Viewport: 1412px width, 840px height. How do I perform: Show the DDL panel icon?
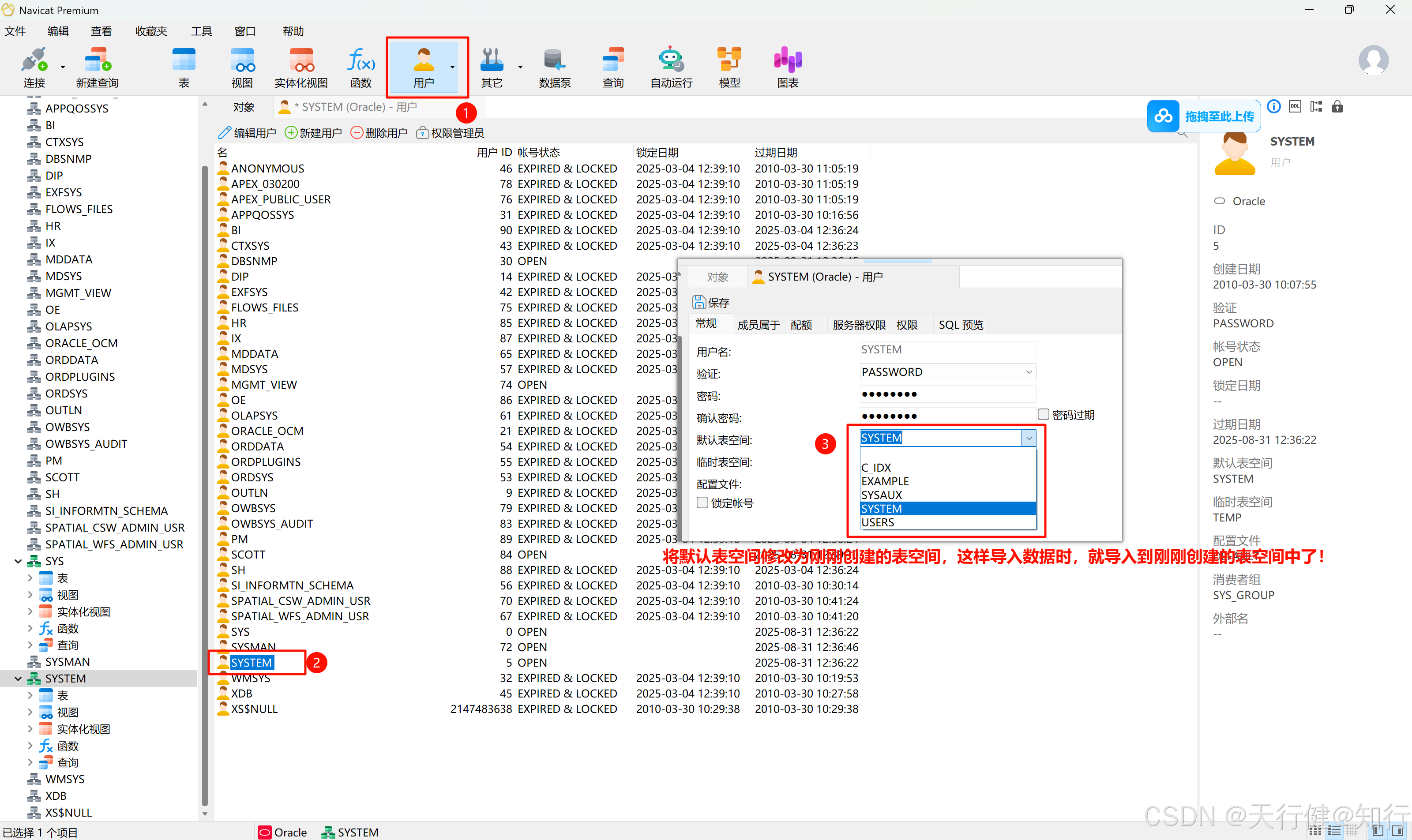point(1295,106)
